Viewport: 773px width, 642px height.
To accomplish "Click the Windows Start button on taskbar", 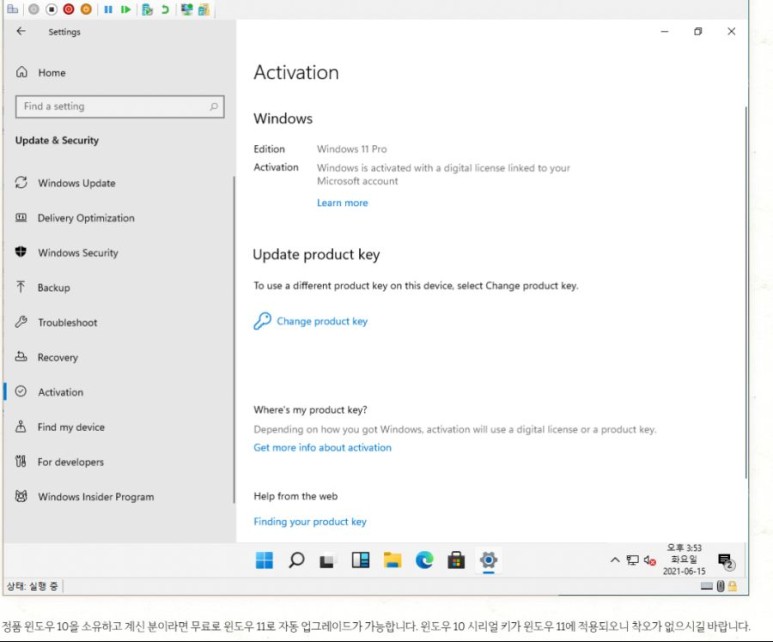I will [x=264, y=560].
